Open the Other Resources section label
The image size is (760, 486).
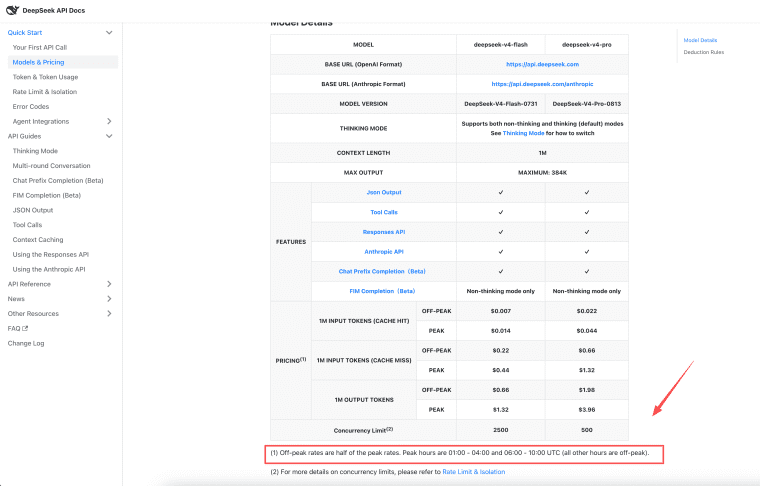pos(33,314)
